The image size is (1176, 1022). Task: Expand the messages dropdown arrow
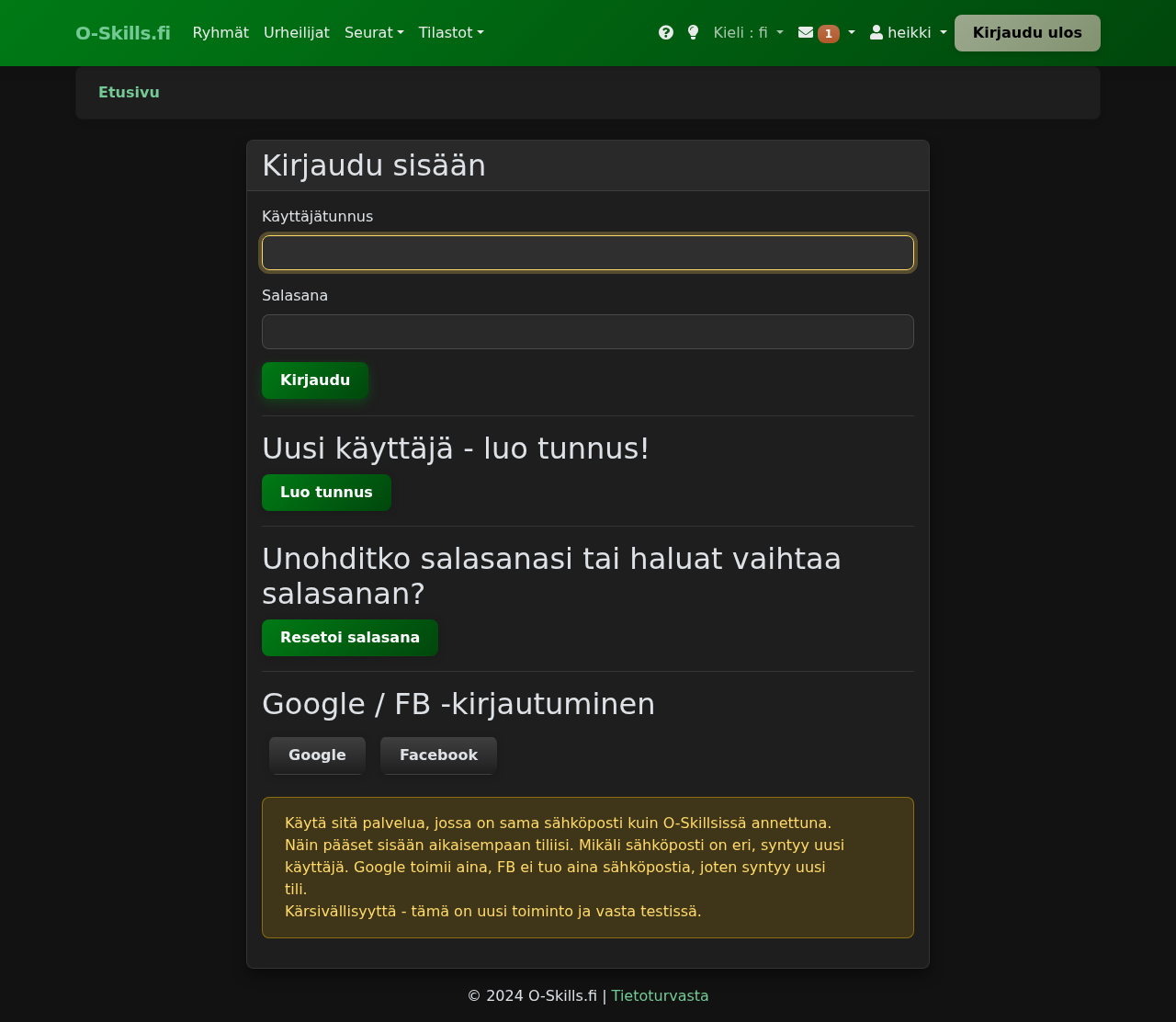pos(850,33)
